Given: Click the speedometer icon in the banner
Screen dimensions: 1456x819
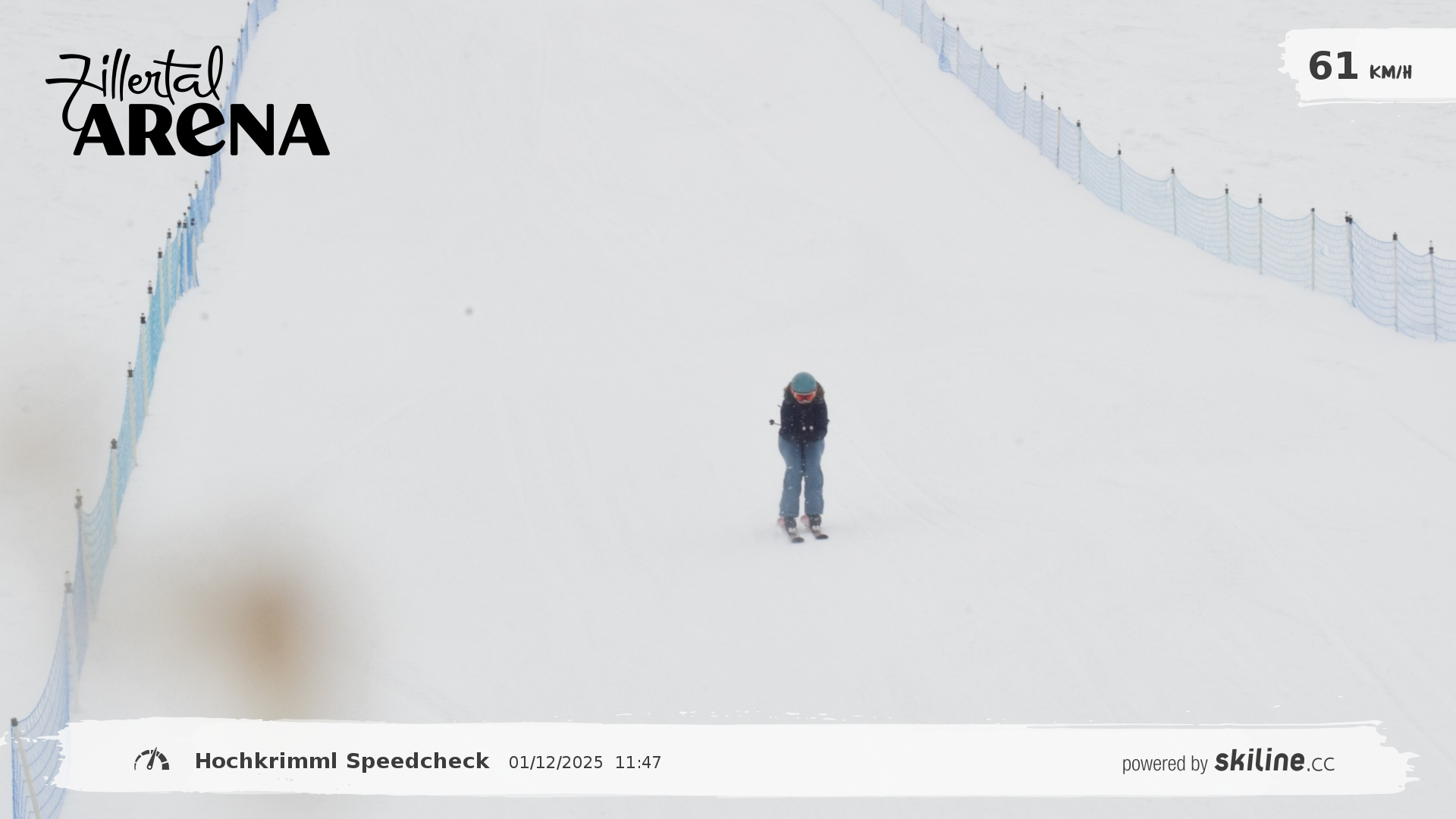Looking at the screenshot, I should coord(152,760).
